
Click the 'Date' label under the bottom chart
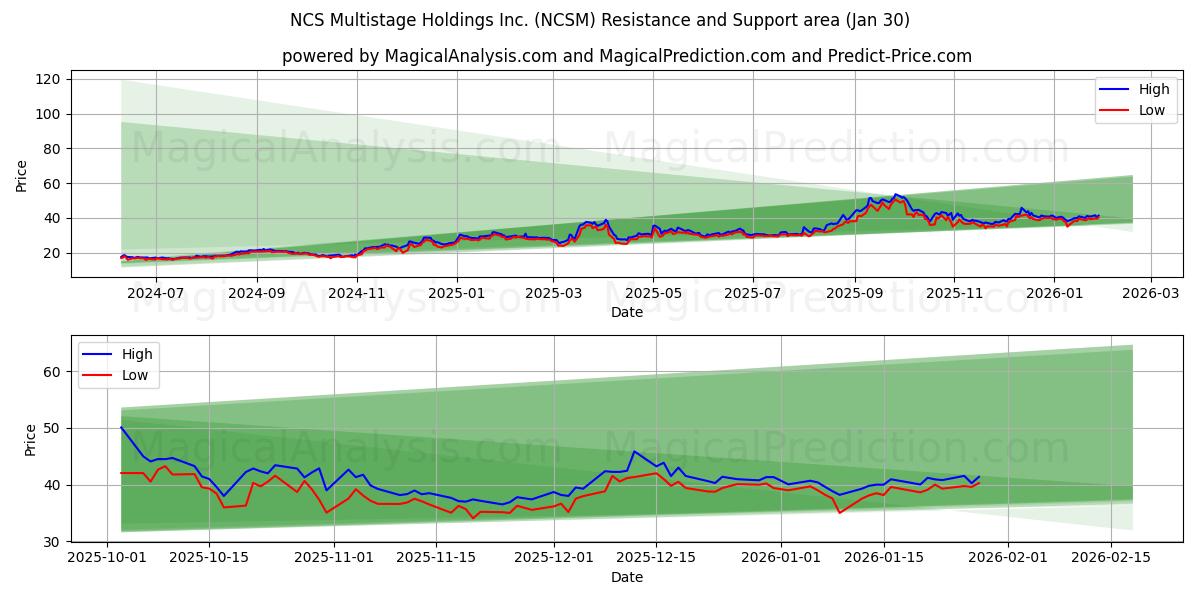click(627, 577)
